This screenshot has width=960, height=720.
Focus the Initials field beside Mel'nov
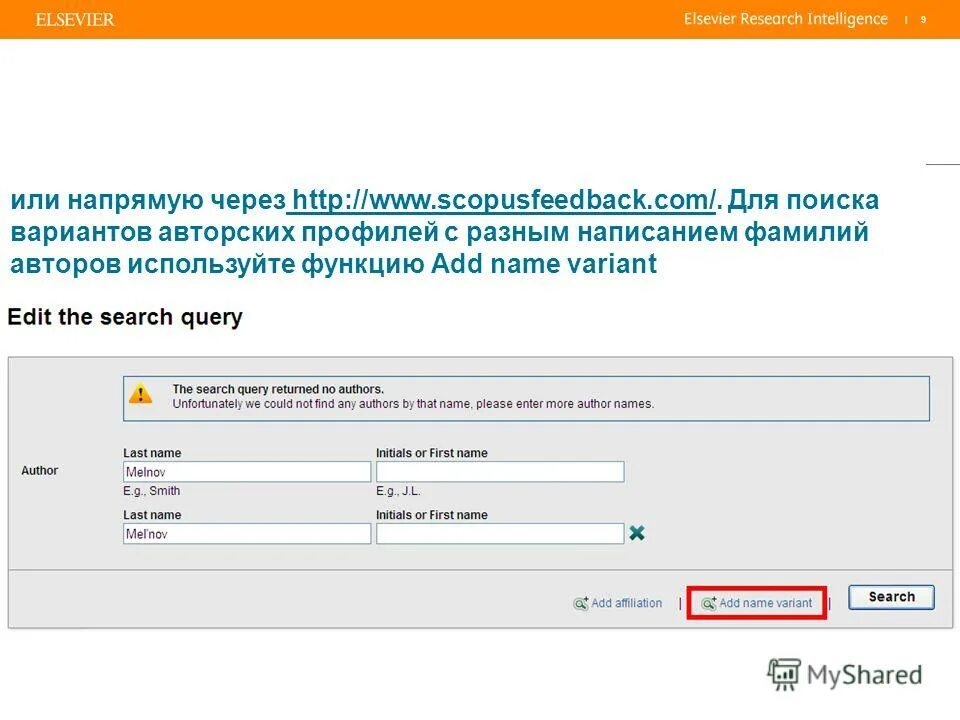pos(500,534)
